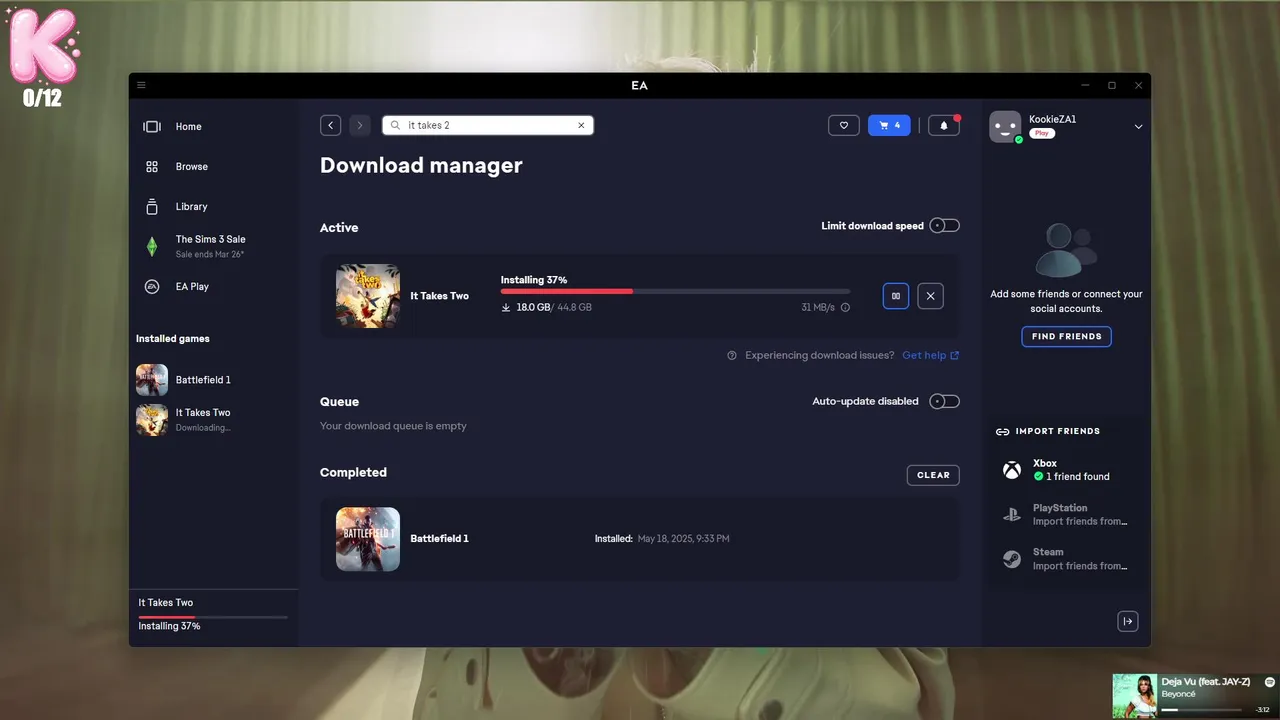Click the Library icon

(152, 207)
